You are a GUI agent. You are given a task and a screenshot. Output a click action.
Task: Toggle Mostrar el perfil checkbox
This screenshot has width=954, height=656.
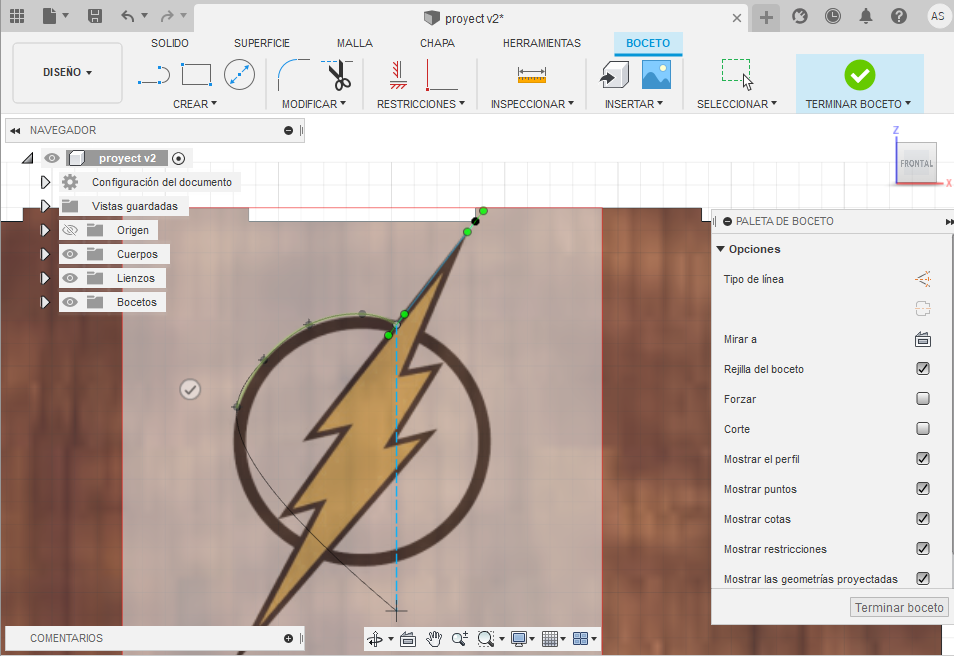coord(923,458)
